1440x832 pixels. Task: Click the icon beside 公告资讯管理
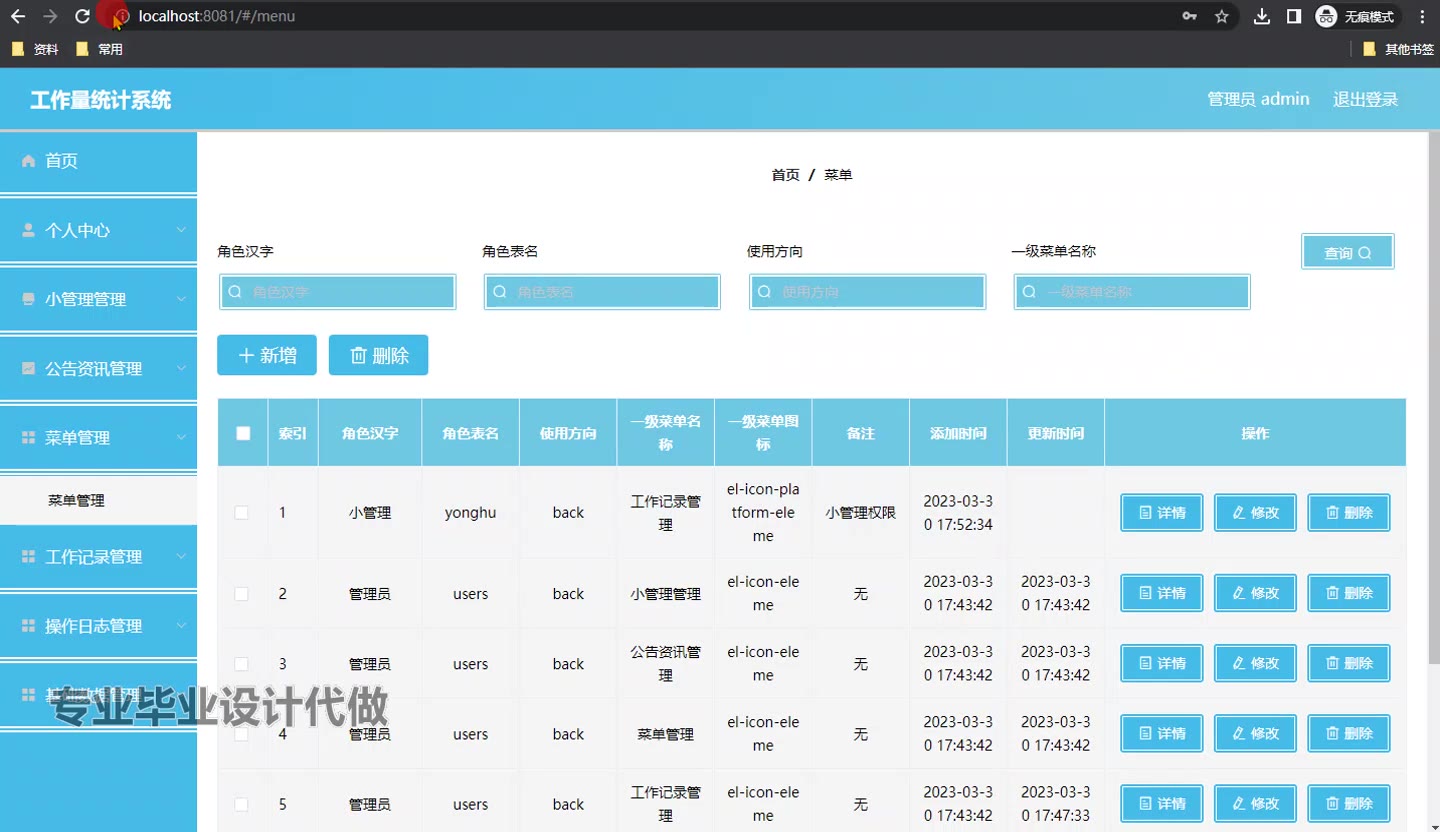tap(28, 368)
